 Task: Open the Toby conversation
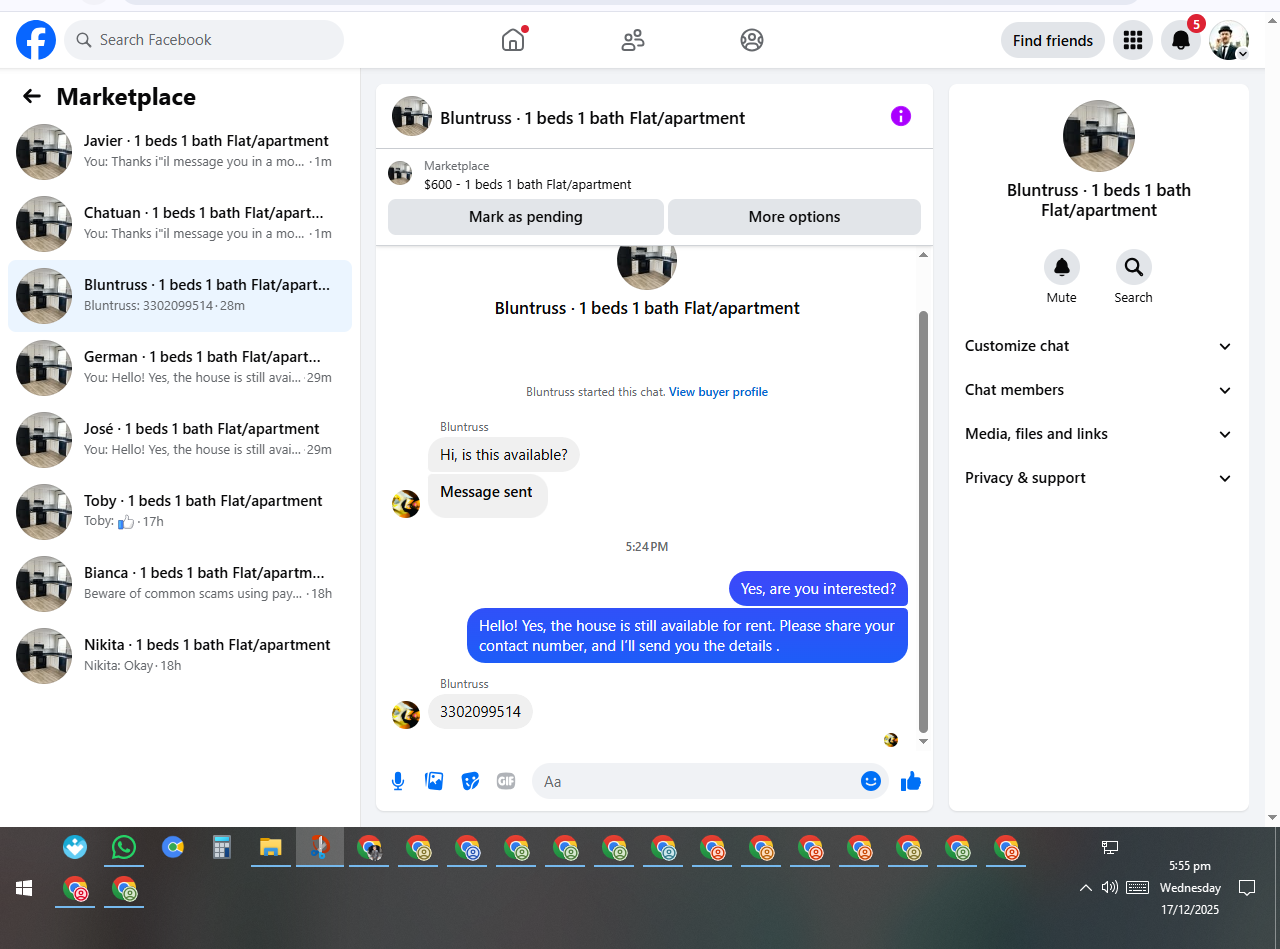pyautogui.click(x=180, y=512)
